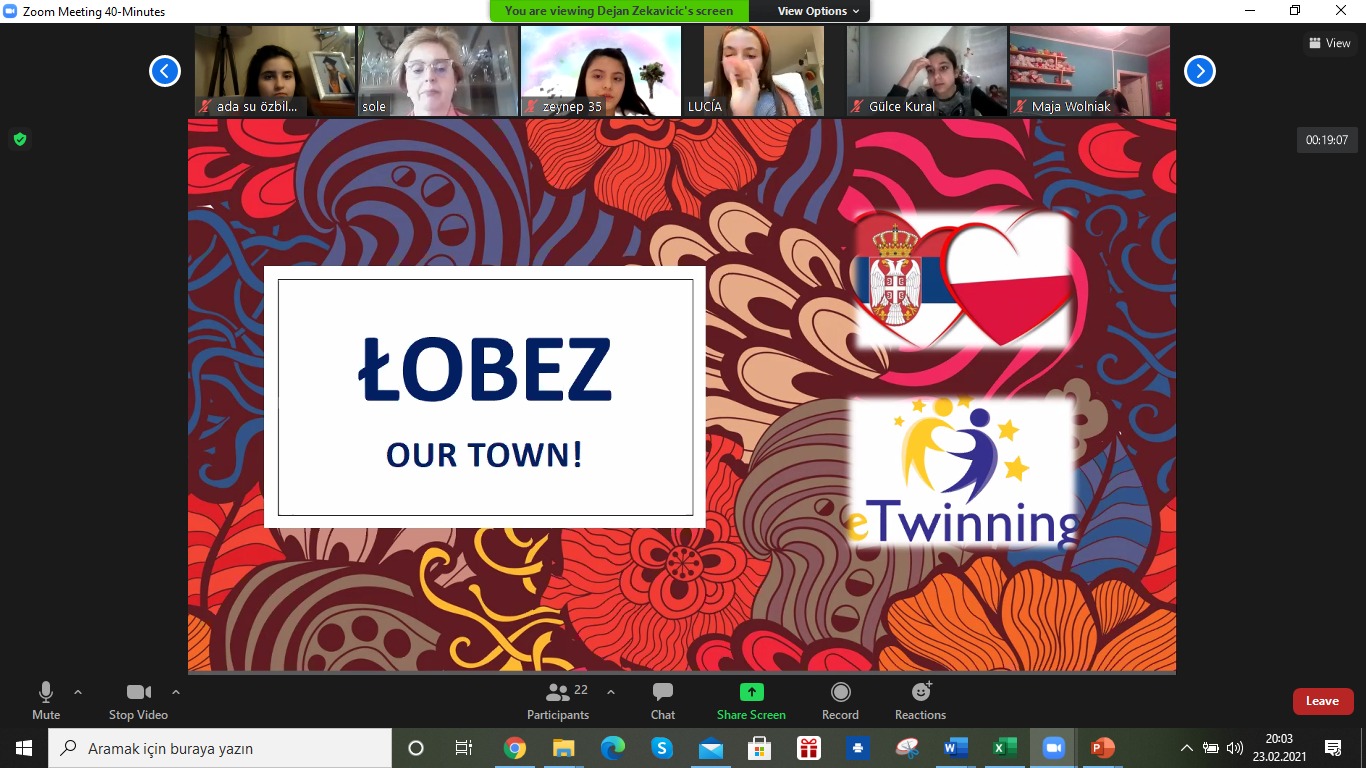Click the taskbar search box
The image size is (1366, 768).
220,748
